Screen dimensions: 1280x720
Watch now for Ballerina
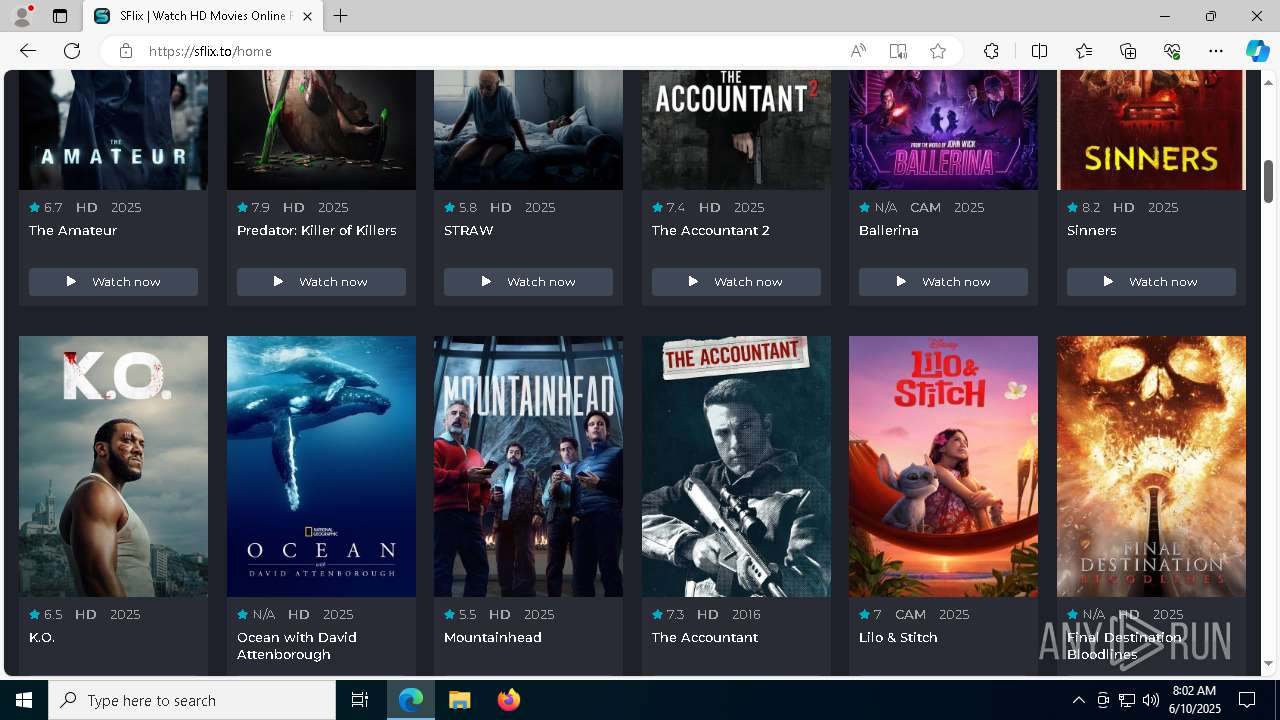pos(943,282)
